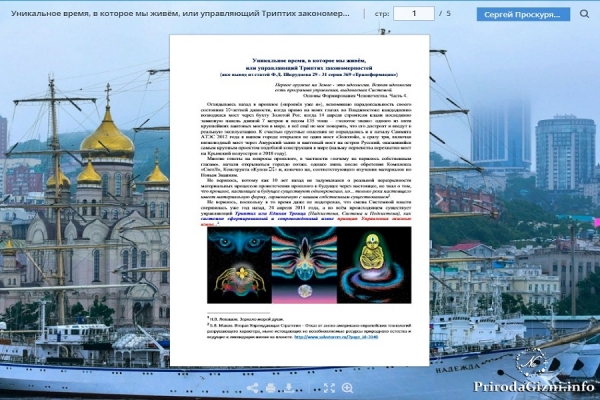This screenshot has height=400, width=600.
Task: Click the "/ 5" total pages label
Action: (x=445, y=13)
